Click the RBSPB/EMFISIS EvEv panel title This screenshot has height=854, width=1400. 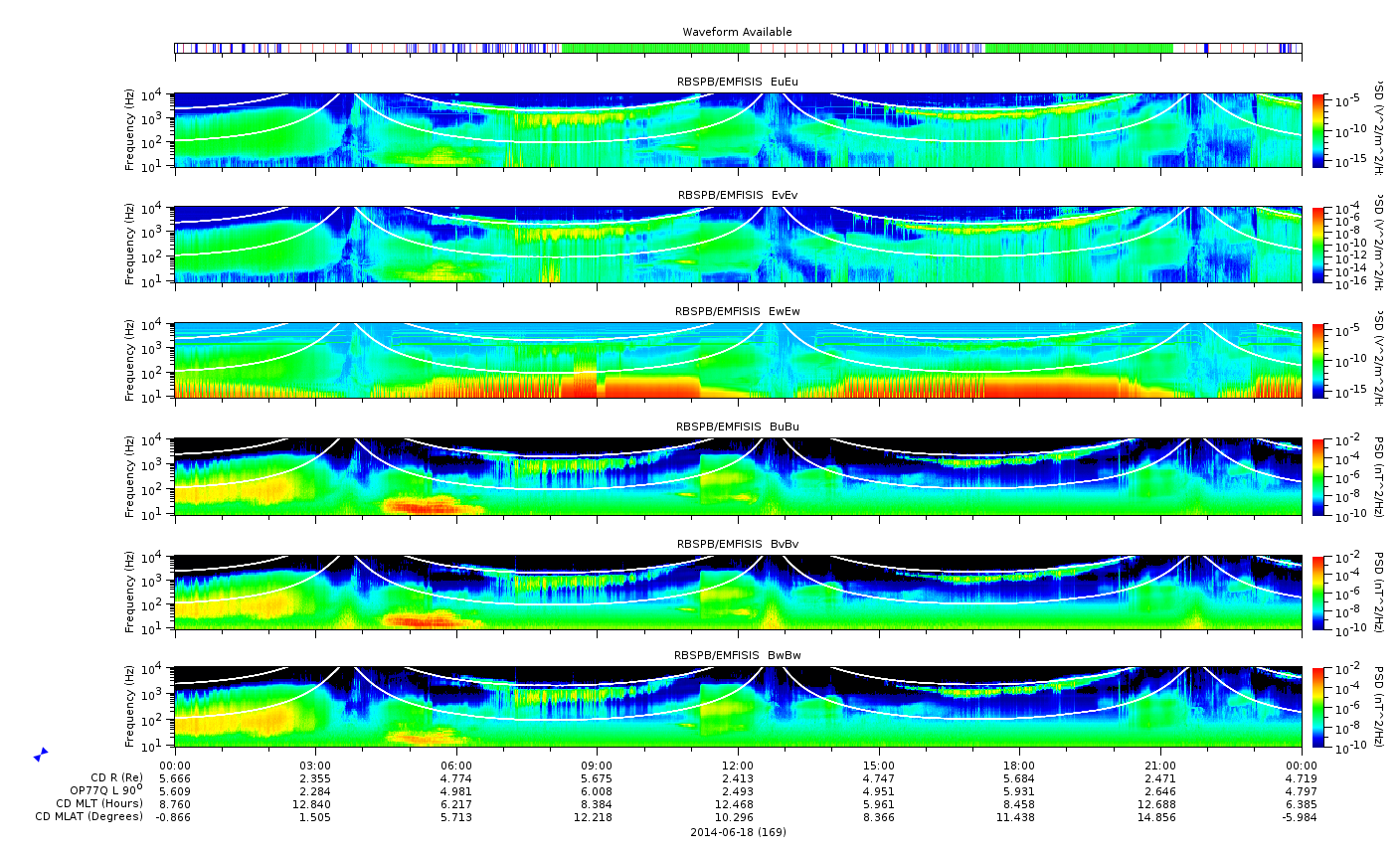[737, 196]
